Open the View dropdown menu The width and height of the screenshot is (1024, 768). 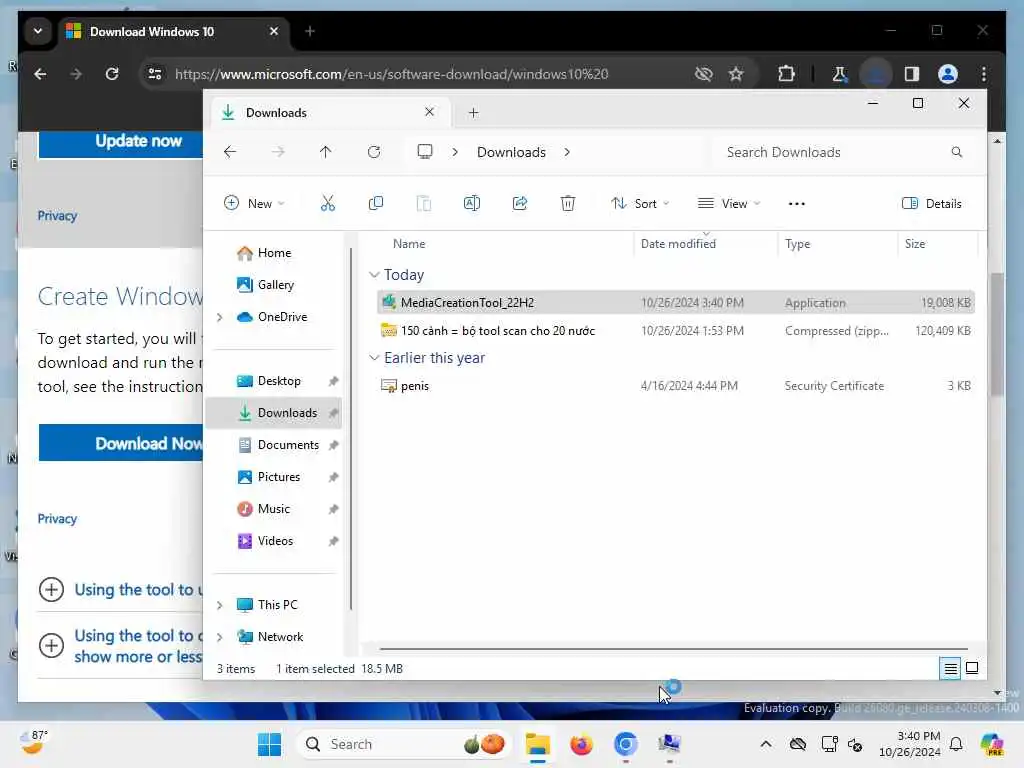pyautogui.click(x=728, y=204)
